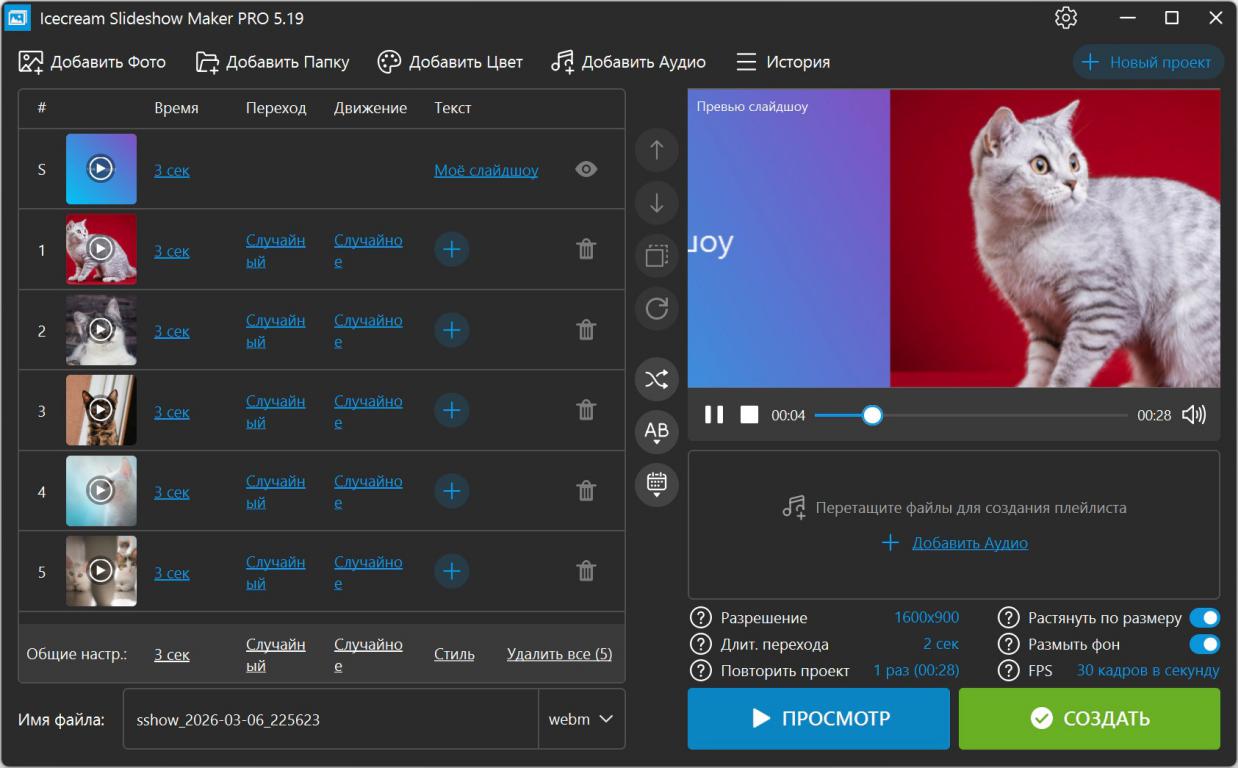
Task: Click the shuffle slides icon
Action: tap(656, 379)
